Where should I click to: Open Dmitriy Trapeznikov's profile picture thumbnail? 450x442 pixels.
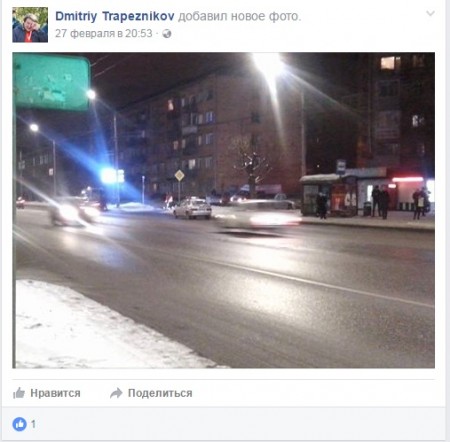pos(30,25)
